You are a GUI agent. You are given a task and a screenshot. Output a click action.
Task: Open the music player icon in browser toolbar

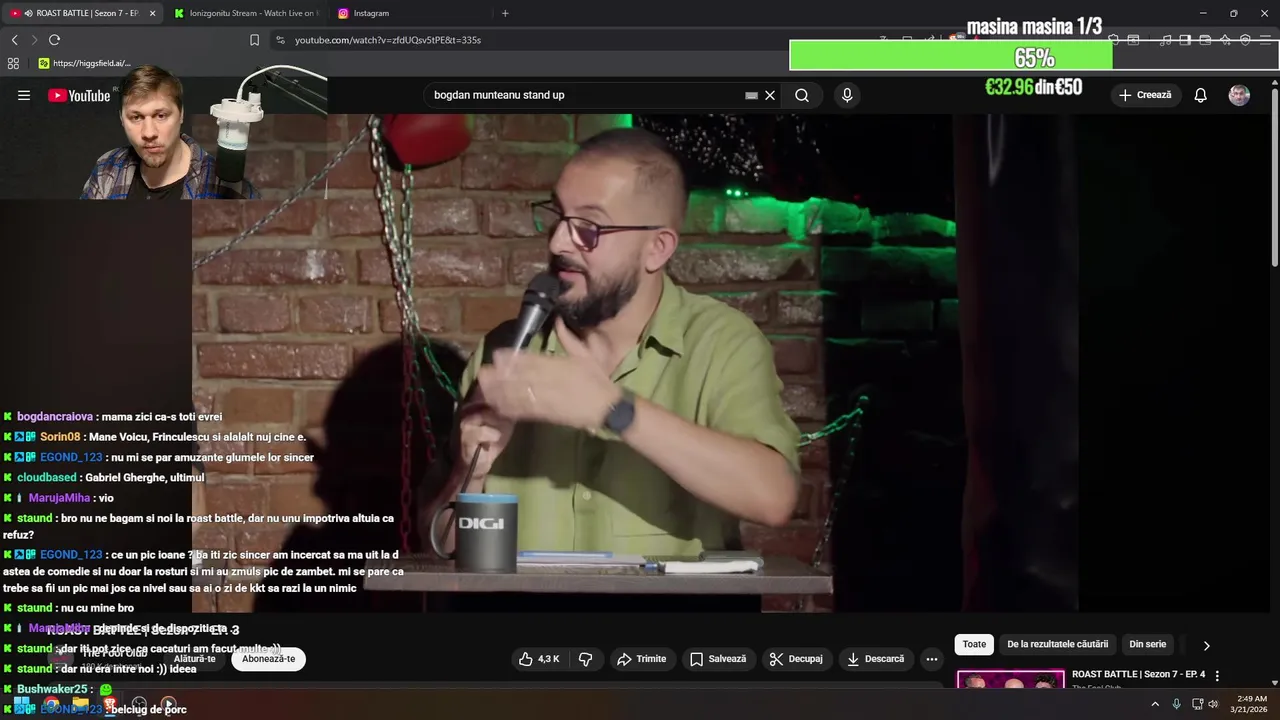click(x=1165, y=40)
